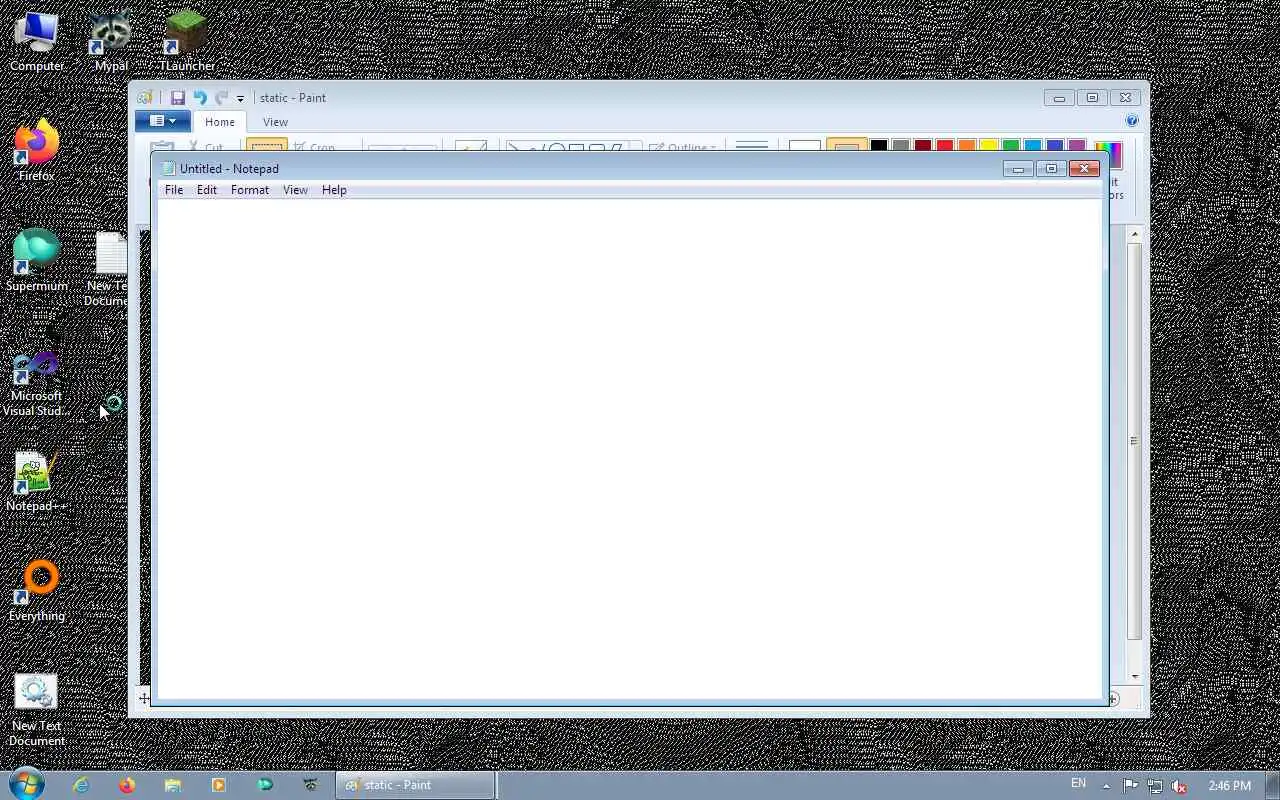Maximize the Untitled - Notepad window
Viewport: 1280px width, 800px height.
click(x=1050, y=169)
